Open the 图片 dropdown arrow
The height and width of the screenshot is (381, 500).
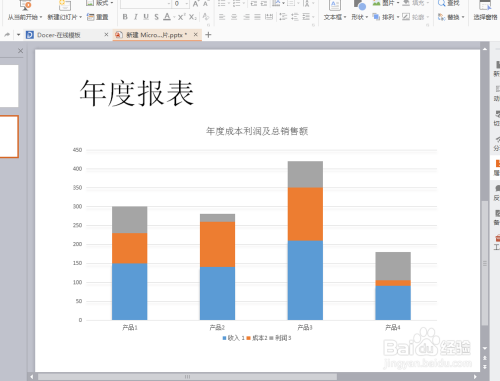pos(398,3)
